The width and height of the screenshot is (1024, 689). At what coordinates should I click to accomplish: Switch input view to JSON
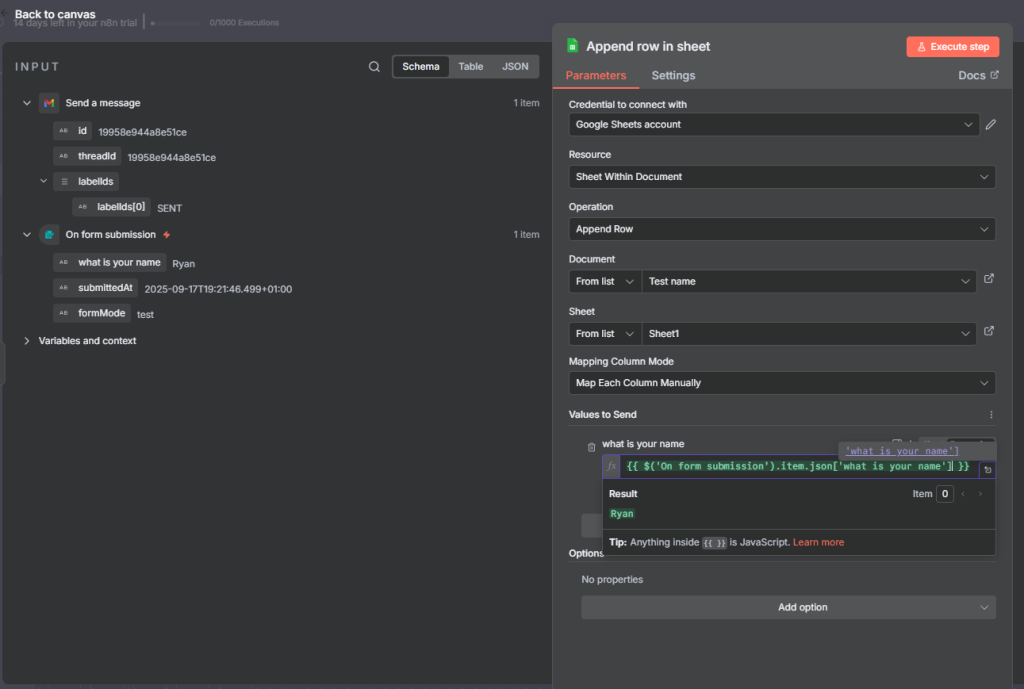[x=515, y=67]
